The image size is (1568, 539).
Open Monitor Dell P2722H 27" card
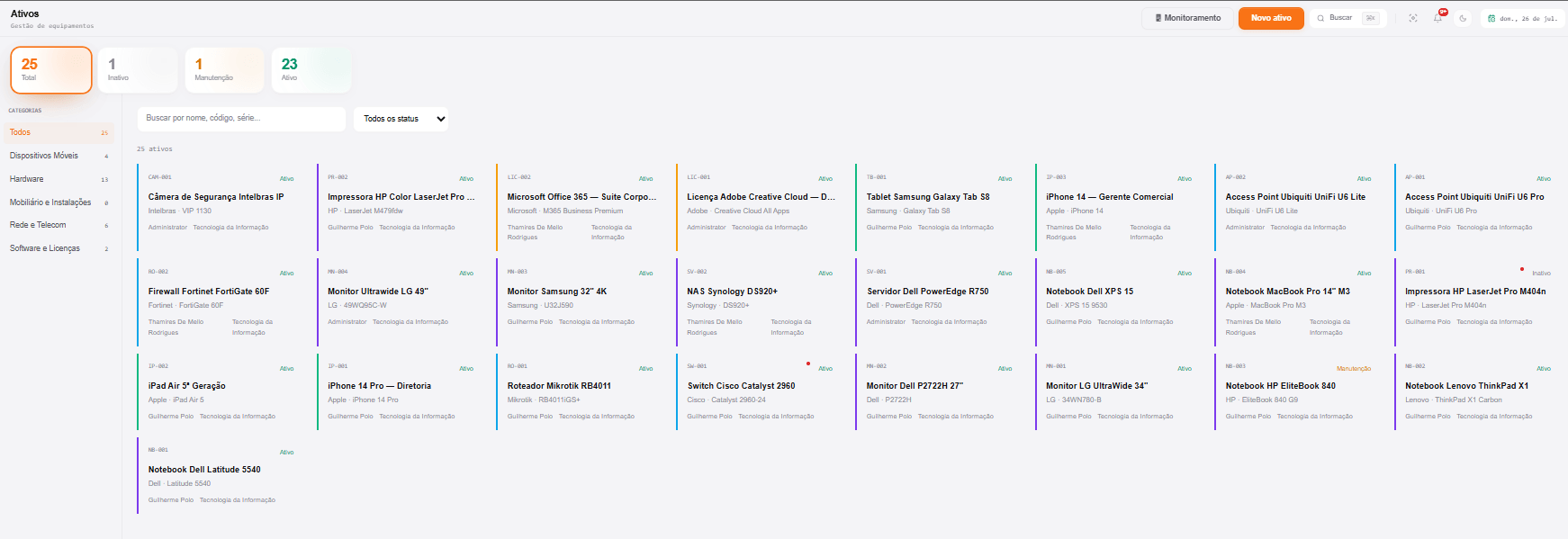[940, 391]
